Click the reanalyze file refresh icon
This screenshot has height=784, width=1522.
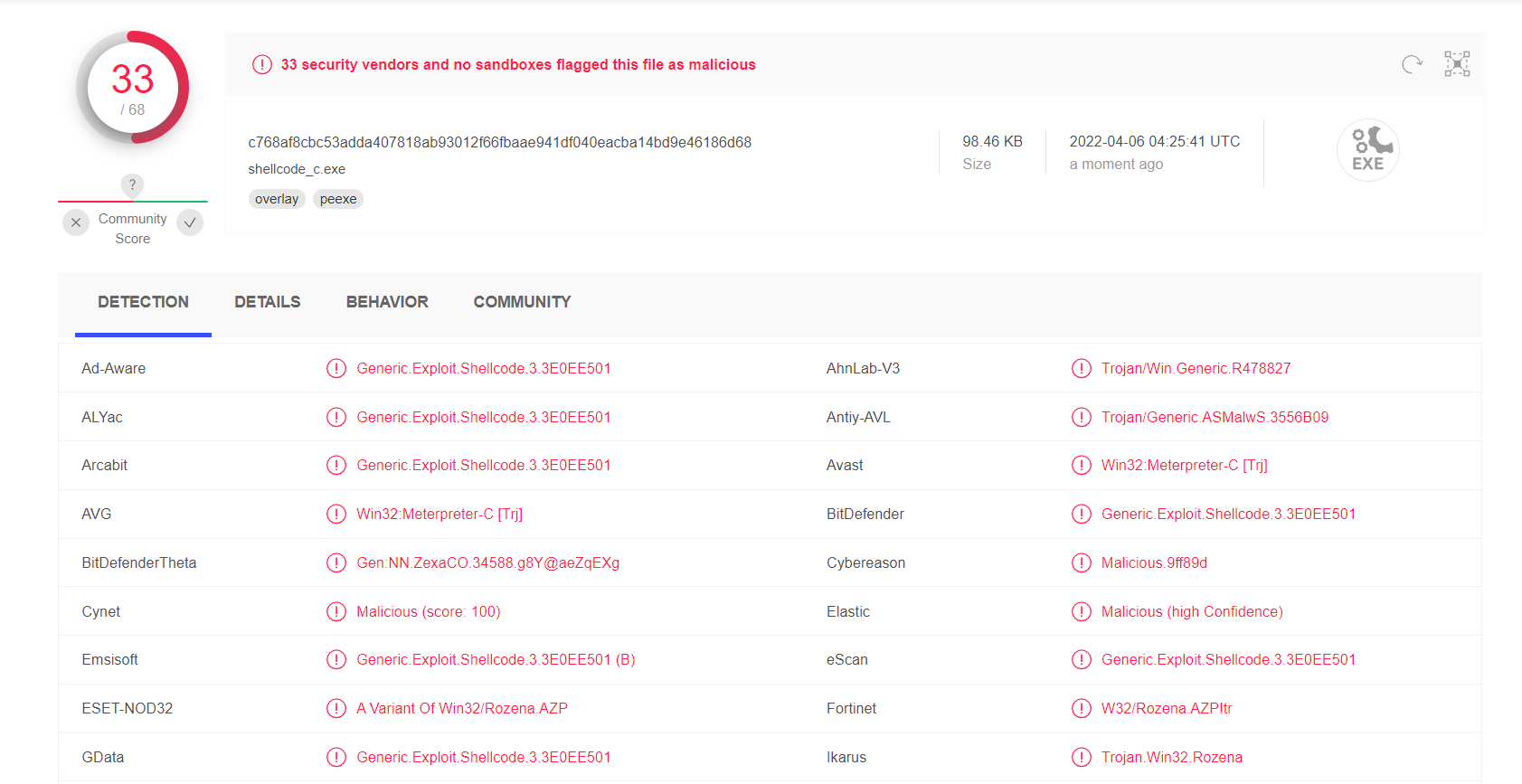coord(1412,64)
